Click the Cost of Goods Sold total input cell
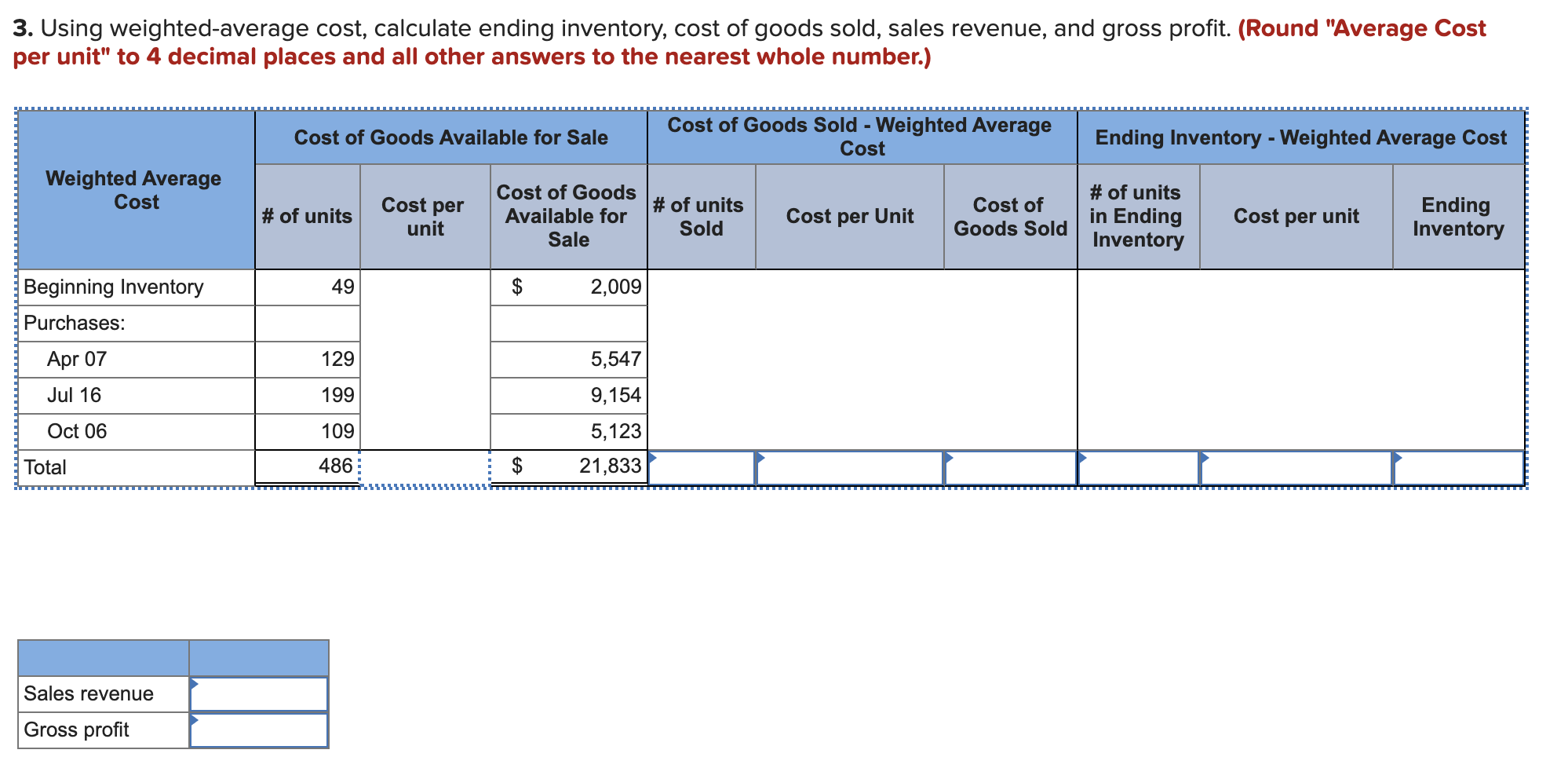This screenshot has width=1568, height=779. coord(1010,468)
